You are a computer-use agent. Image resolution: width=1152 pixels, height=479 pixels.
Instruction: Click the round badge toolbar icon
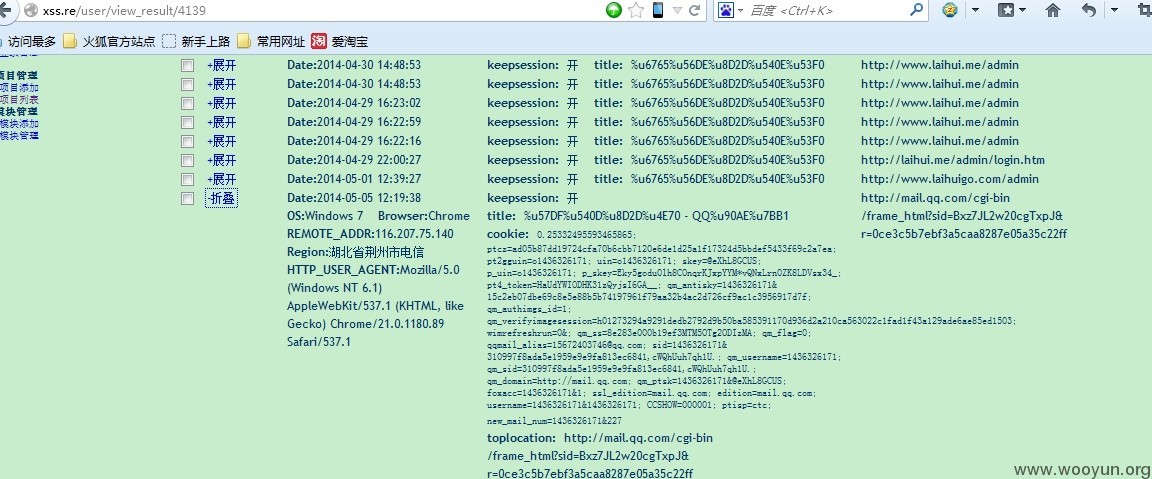pyautogui.click(x=951, y=10)
